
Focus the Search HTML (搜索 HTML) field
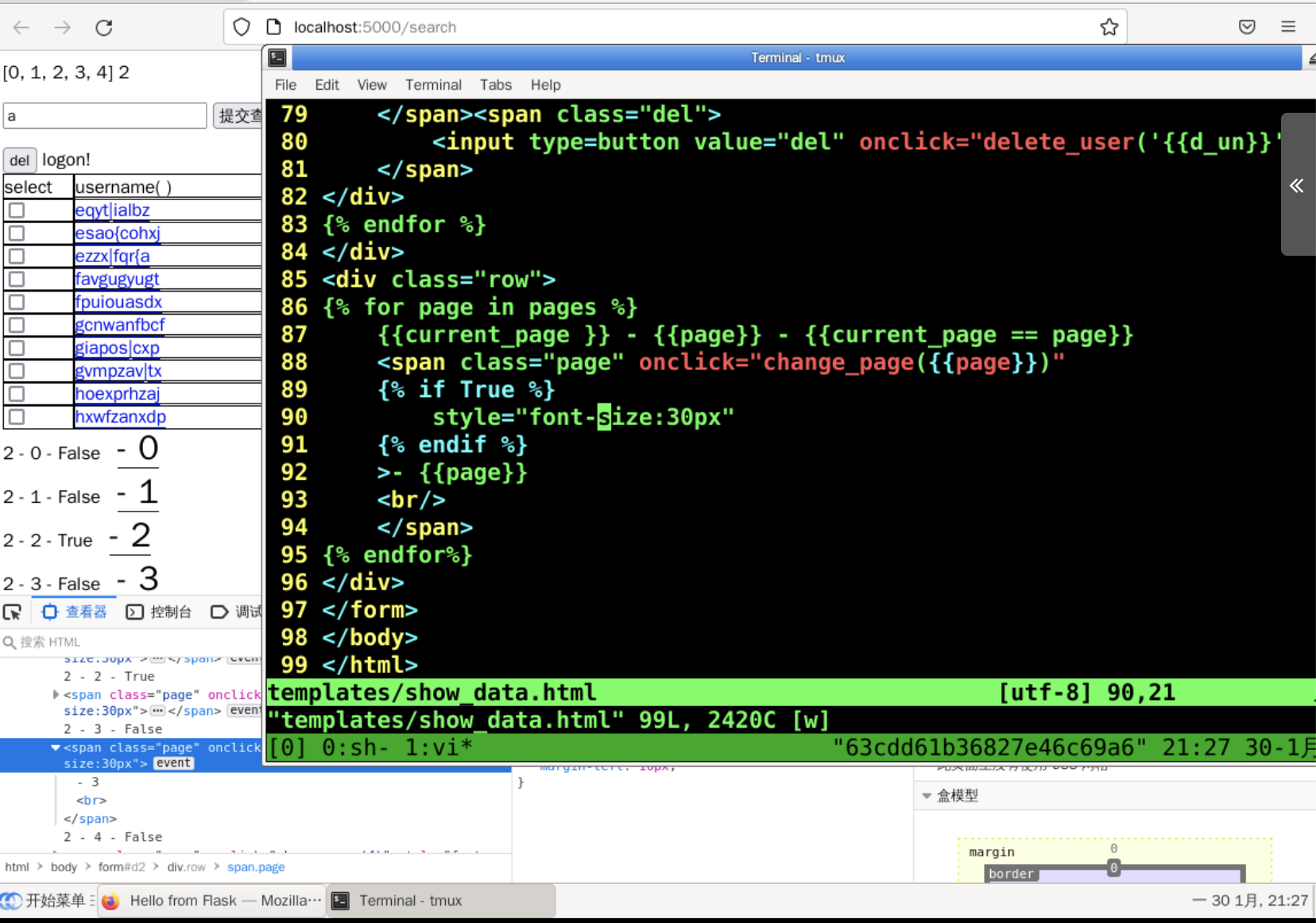coord(131,642)
